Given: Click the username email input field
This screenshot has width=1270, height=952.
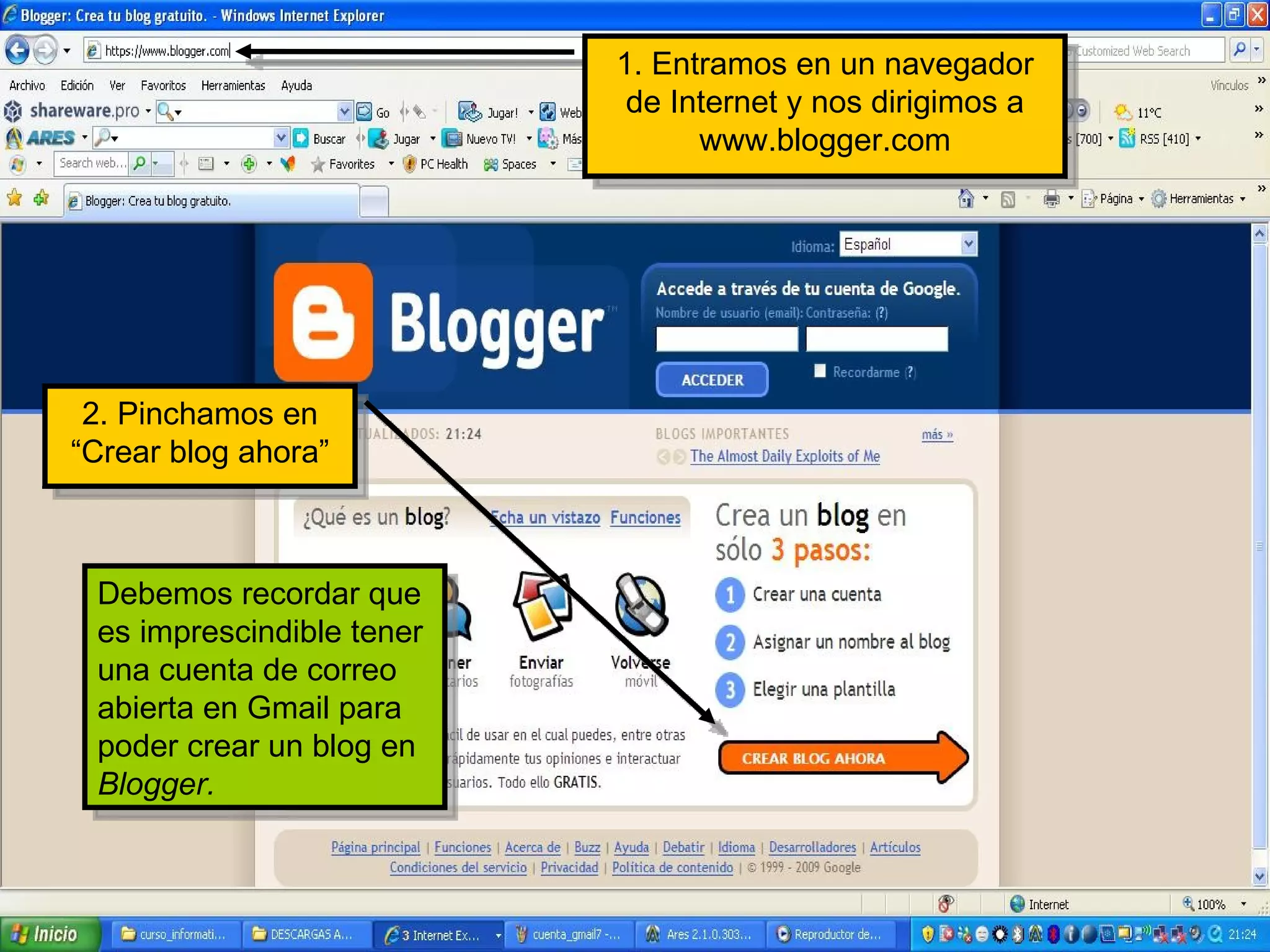Looking at the screenshot, I should click(727, 339).
